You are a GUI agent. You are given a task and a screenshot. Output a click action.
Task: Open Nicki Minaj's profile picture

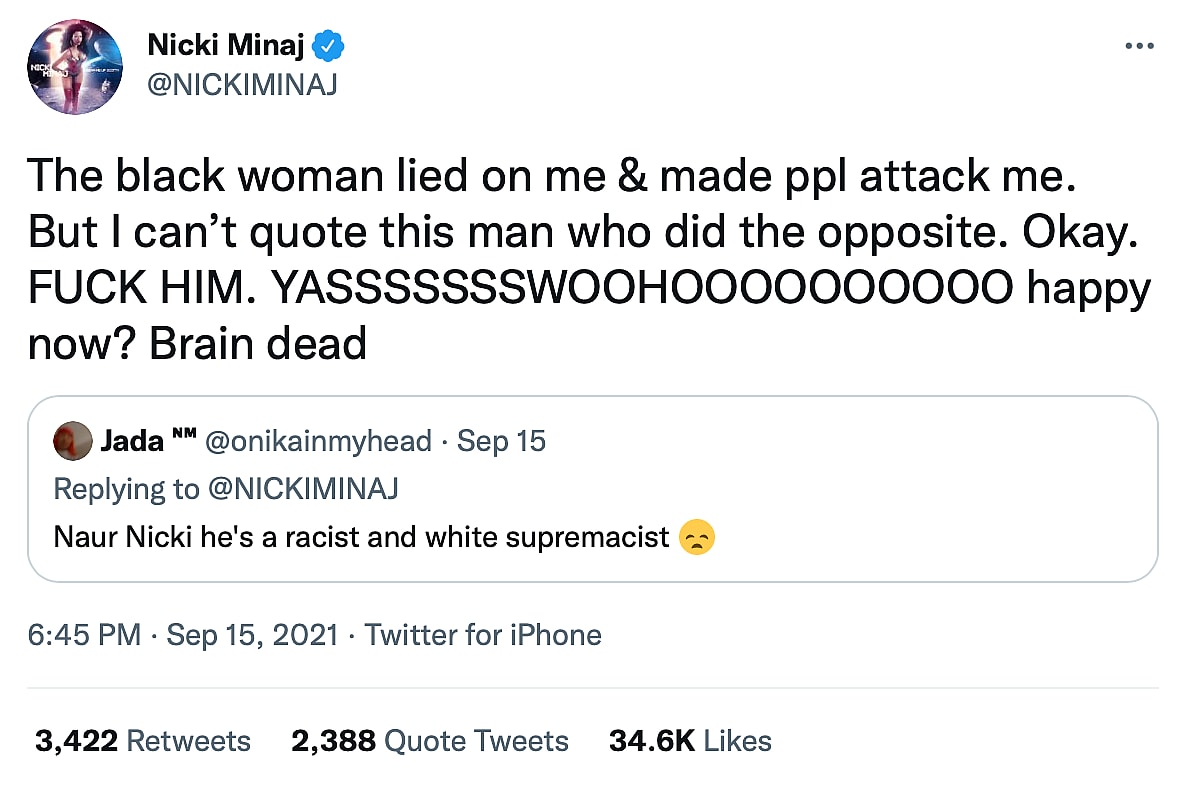point(76,67)
